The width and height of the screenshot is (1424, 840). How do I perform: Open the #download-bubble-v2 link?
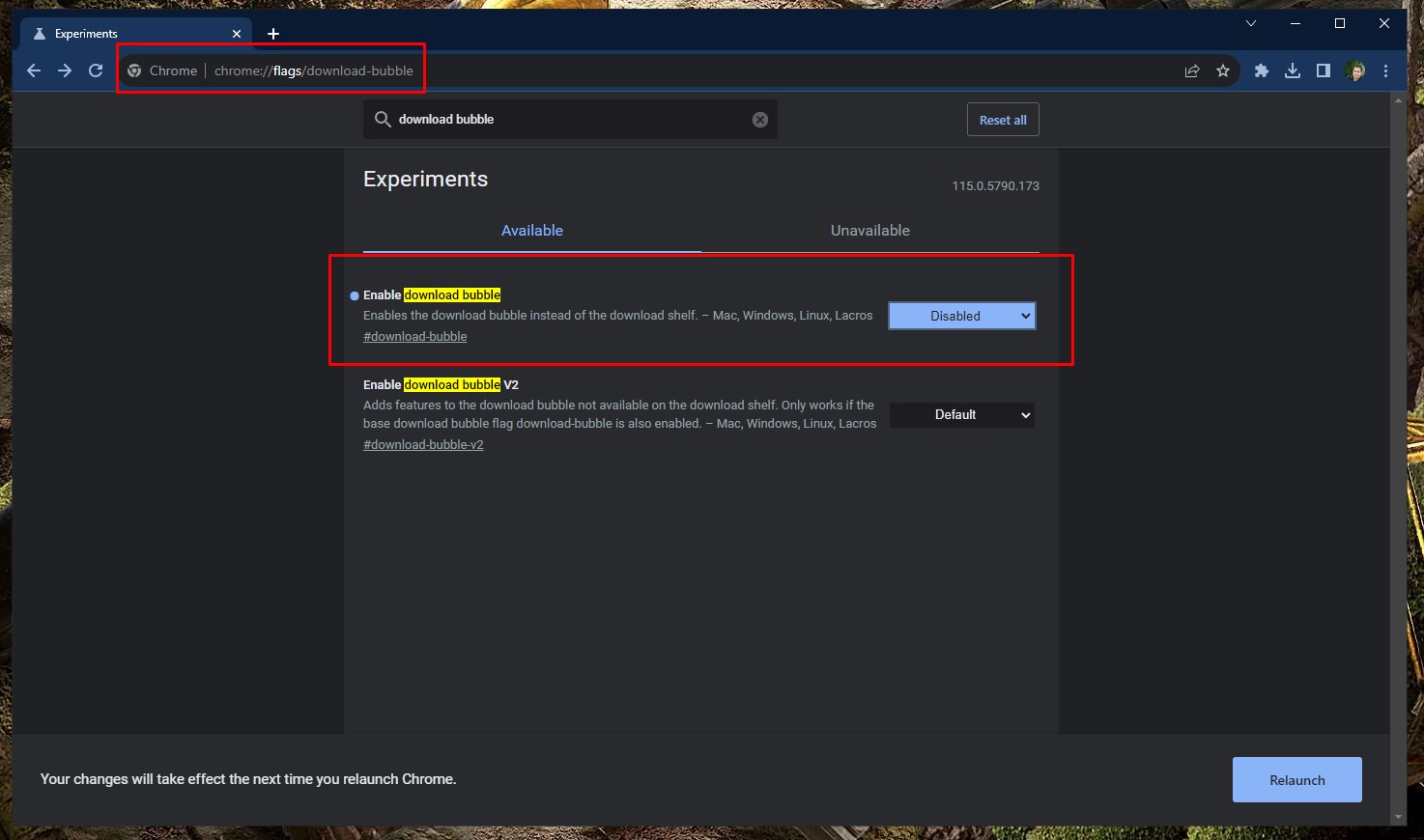pyautogui.click(x=423, y=445)
